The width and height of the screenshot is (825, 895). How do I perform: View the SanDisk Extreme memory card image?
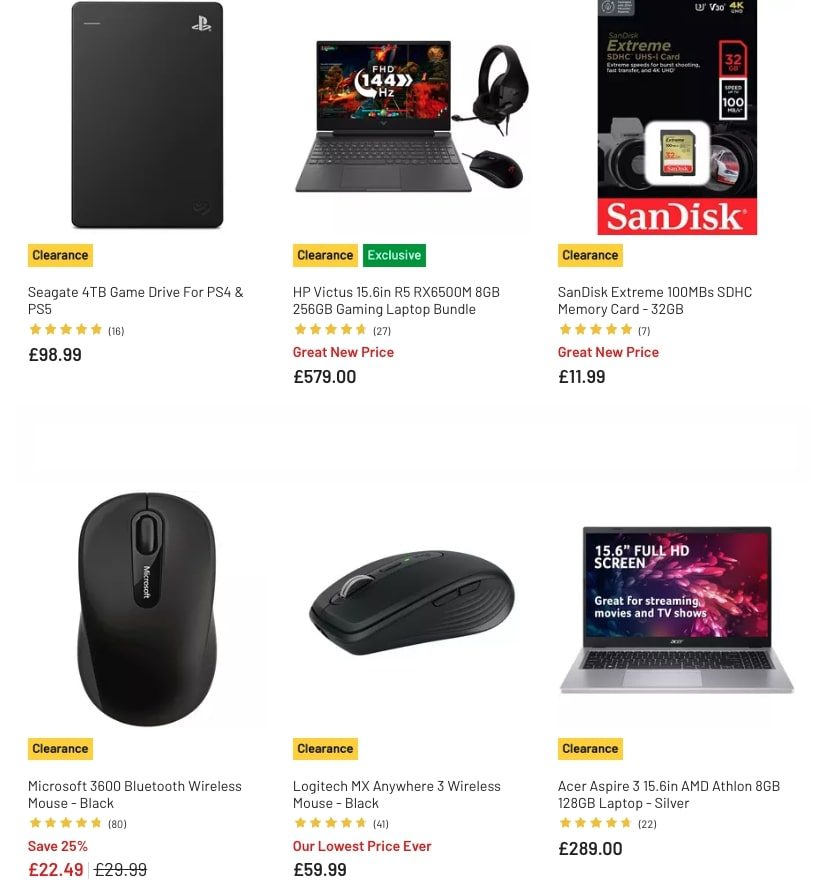[x=677, y=117]
